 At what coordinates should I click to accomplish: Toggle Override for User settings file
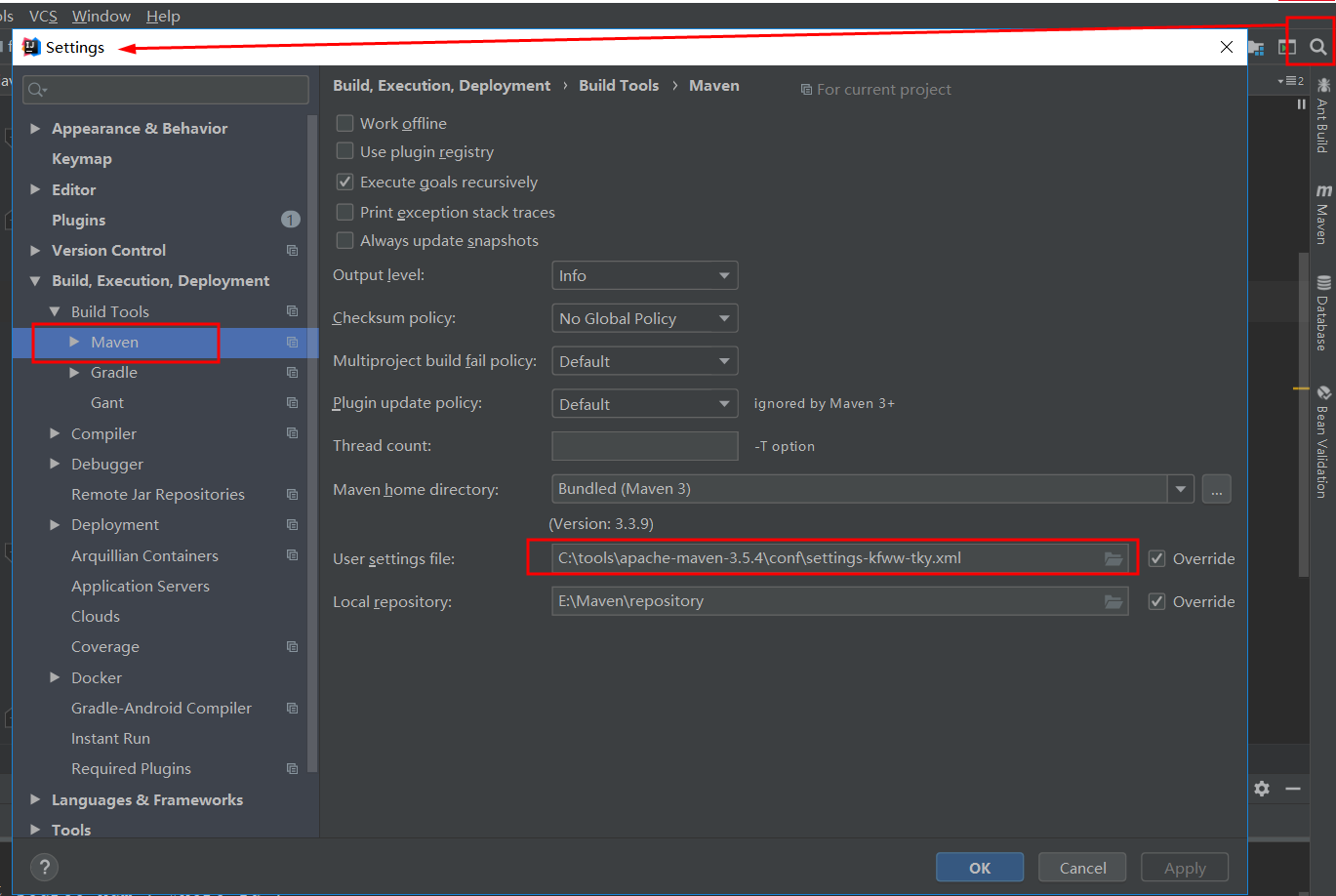tap(1156, 558)
